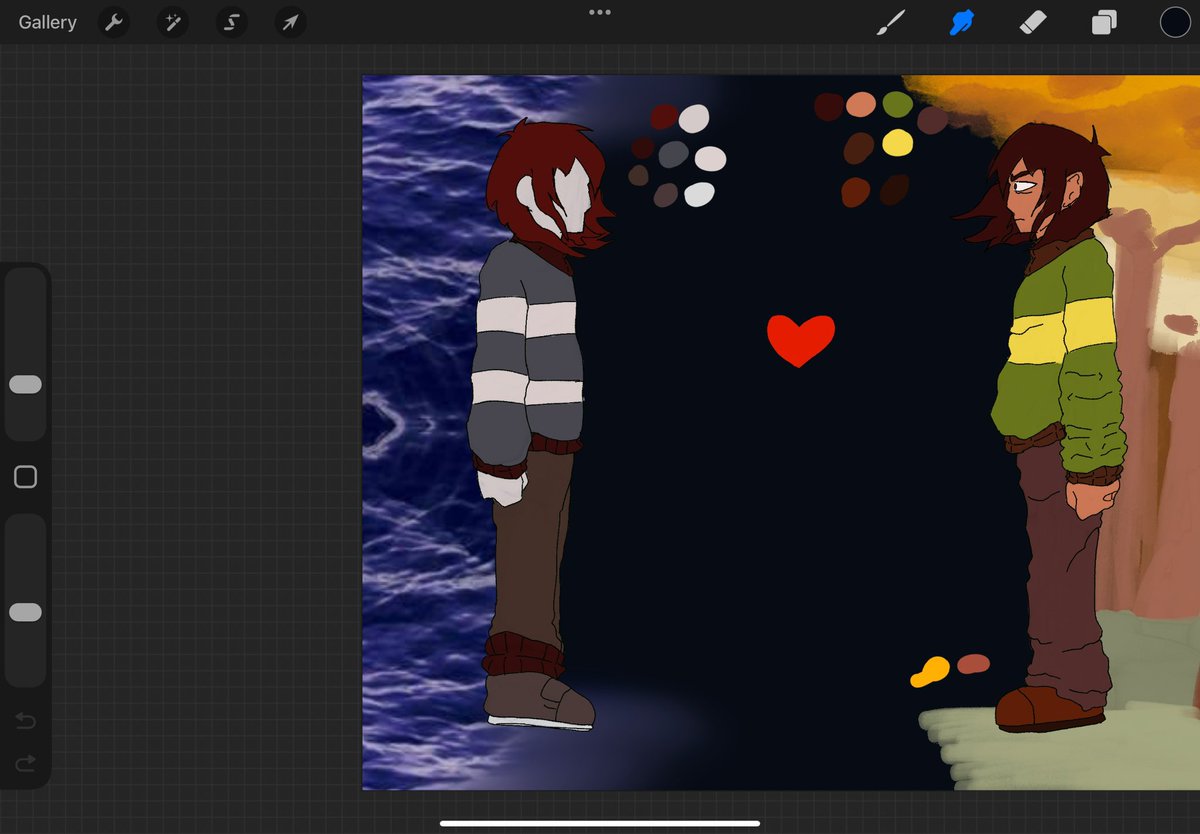Undo the last action with sidebar arrow
Screen dimensions: 1200x834
(x=25, y=721)
